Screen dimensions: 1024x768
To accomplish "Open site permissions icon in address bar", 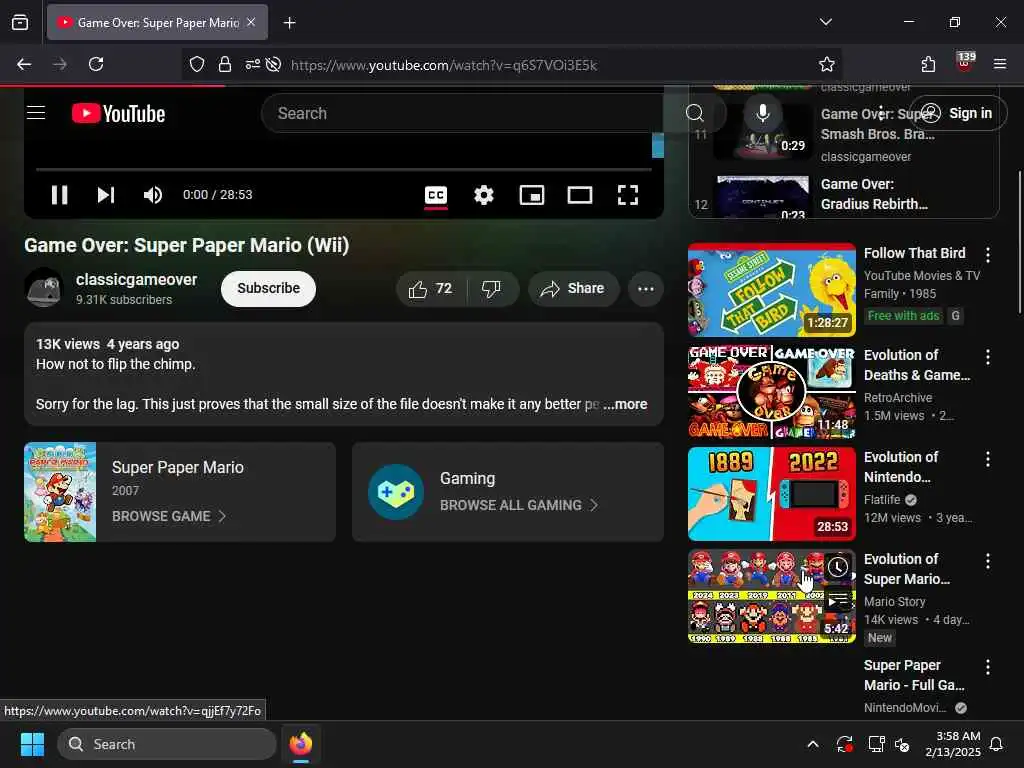I will click(252, 64).
